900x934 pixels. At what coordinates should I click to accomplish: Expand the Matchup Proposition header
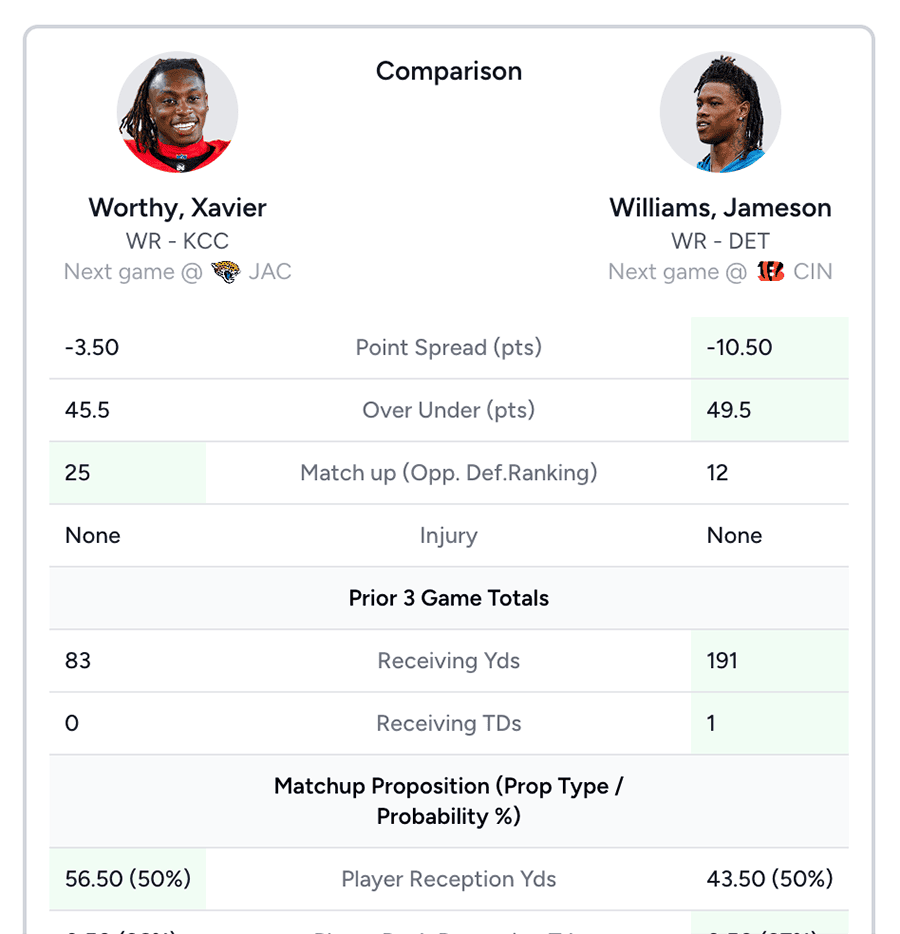[x=449, y=800]
